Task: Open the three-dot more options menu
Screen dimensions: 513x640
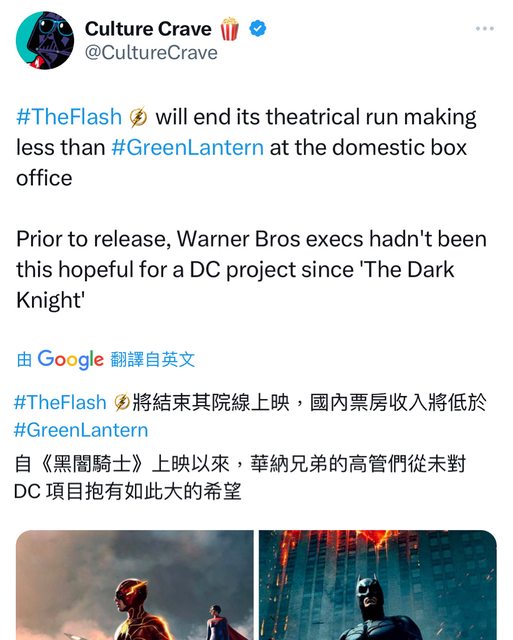Action: pos(485,29)
